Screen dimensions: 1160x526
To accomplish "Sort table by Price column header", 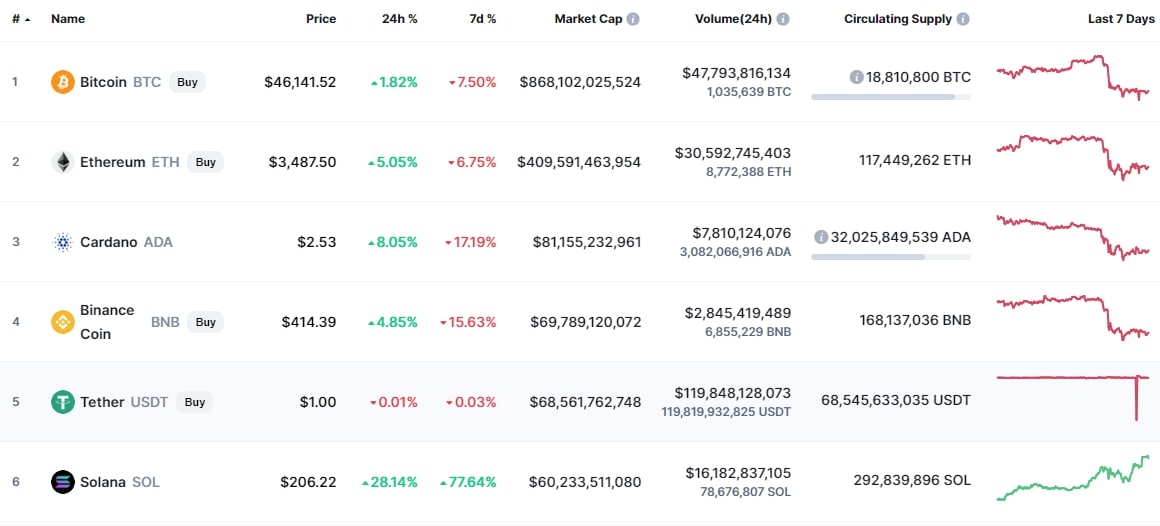I will (x=321, y=19).
